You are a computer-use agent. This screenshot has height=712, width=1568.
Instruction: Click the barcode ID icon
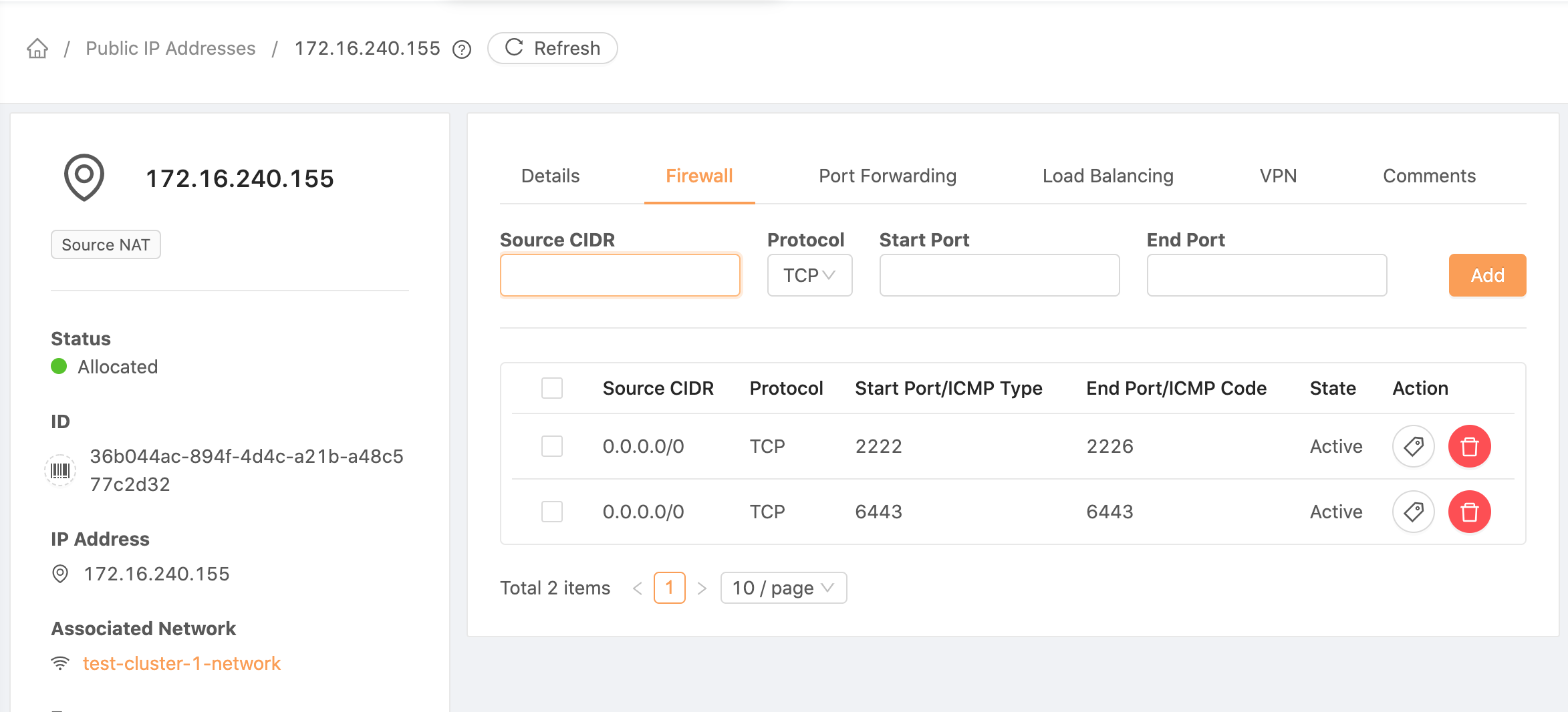pyautogui.click(x=60, y=470)
